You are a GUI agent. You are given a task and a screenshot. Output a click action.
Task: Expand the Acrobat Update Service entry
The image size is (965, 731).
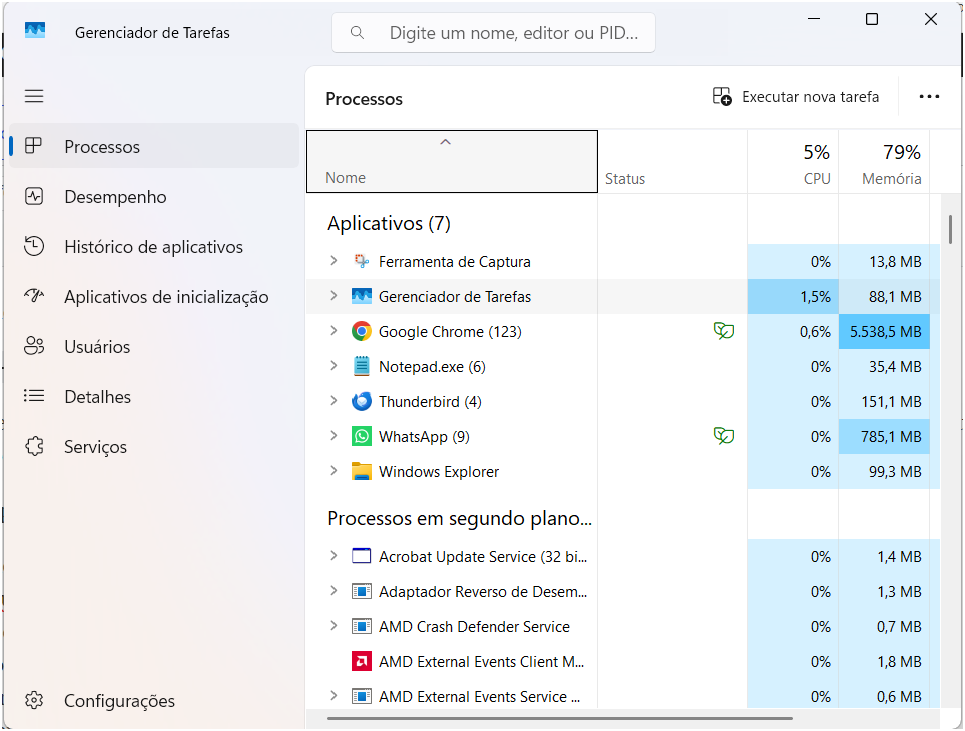click(x=334, y=556)
